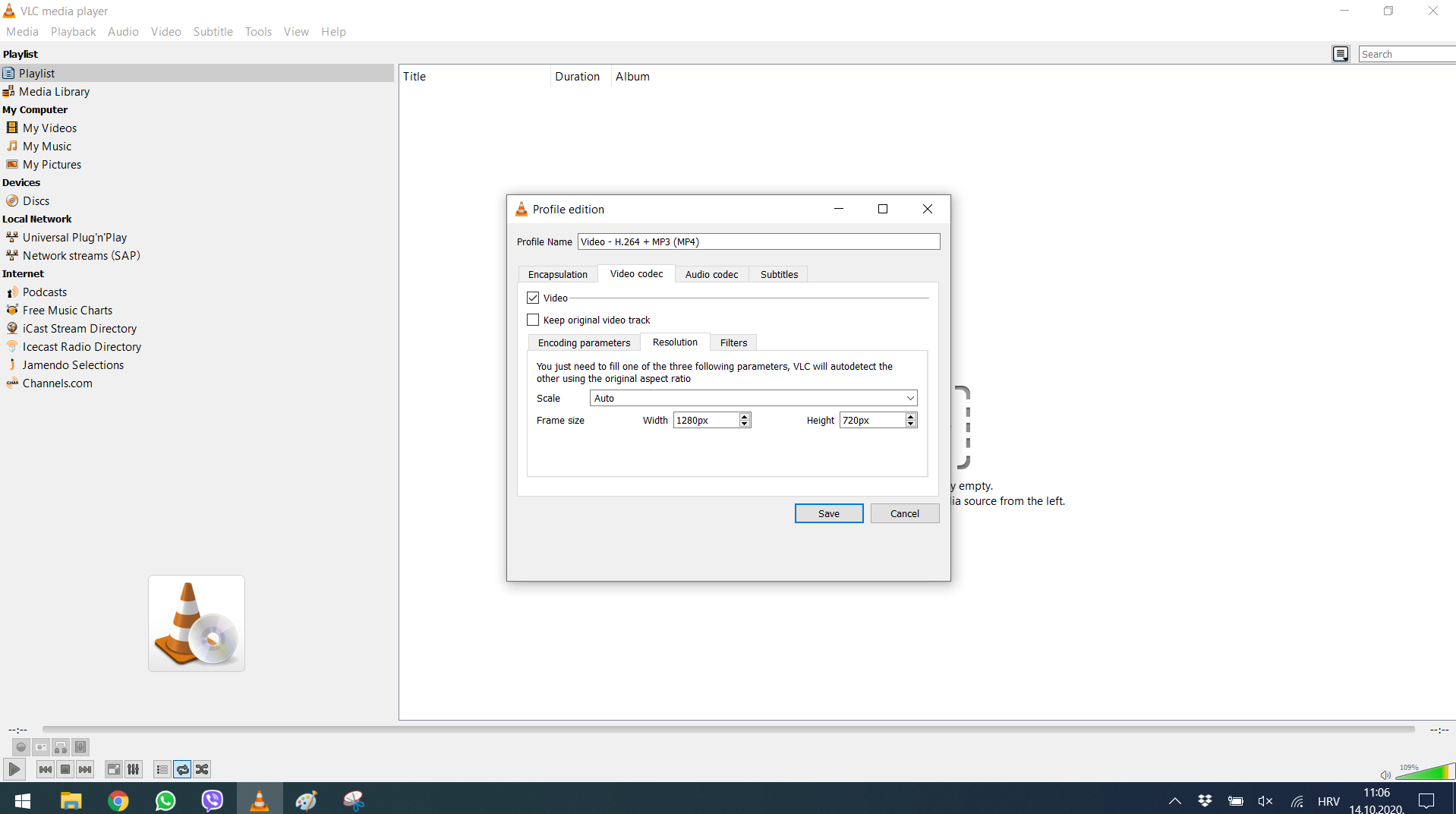
Task: Open the Icecast Radio Directory
Action: (x=81, y=346)
